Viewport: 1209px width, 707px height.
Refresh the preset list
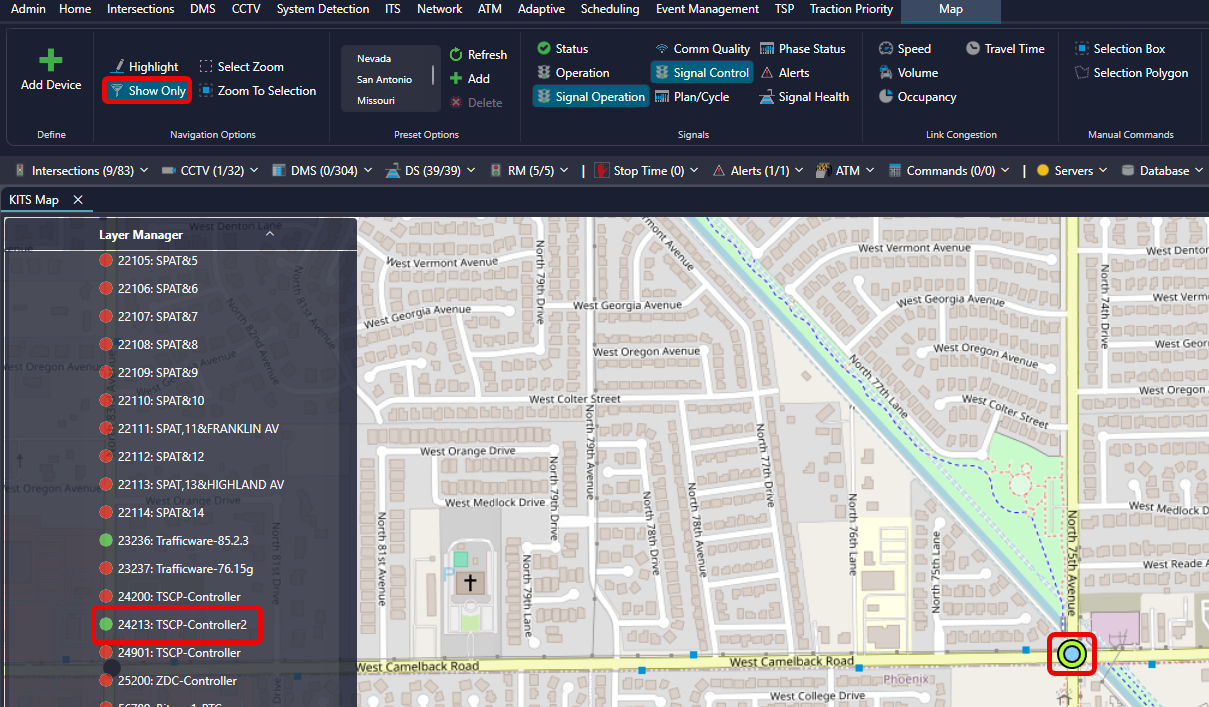pyautogui.click(x=478, y=55)
